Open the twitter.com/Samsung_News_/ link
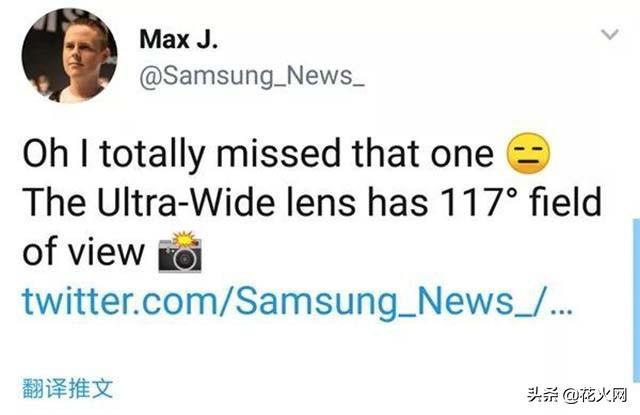The image size is (640, 415). (298, 301)
